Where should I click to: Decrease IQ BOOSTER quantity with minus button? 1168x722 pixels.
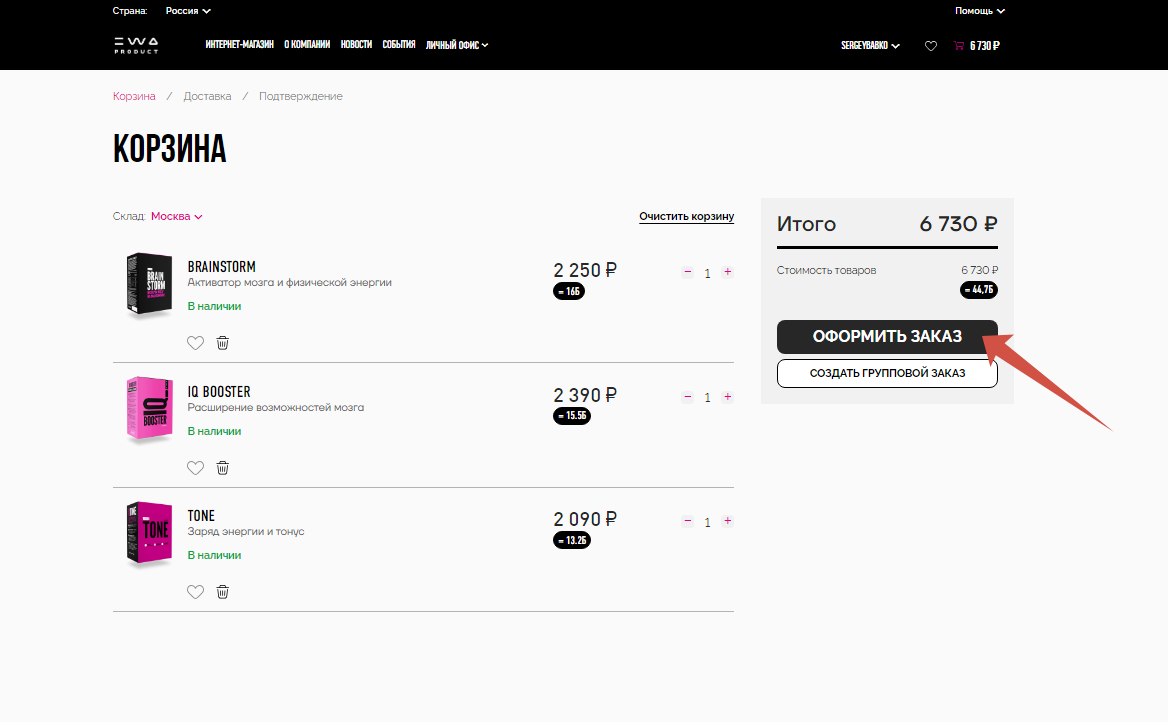tap(687, 397)
